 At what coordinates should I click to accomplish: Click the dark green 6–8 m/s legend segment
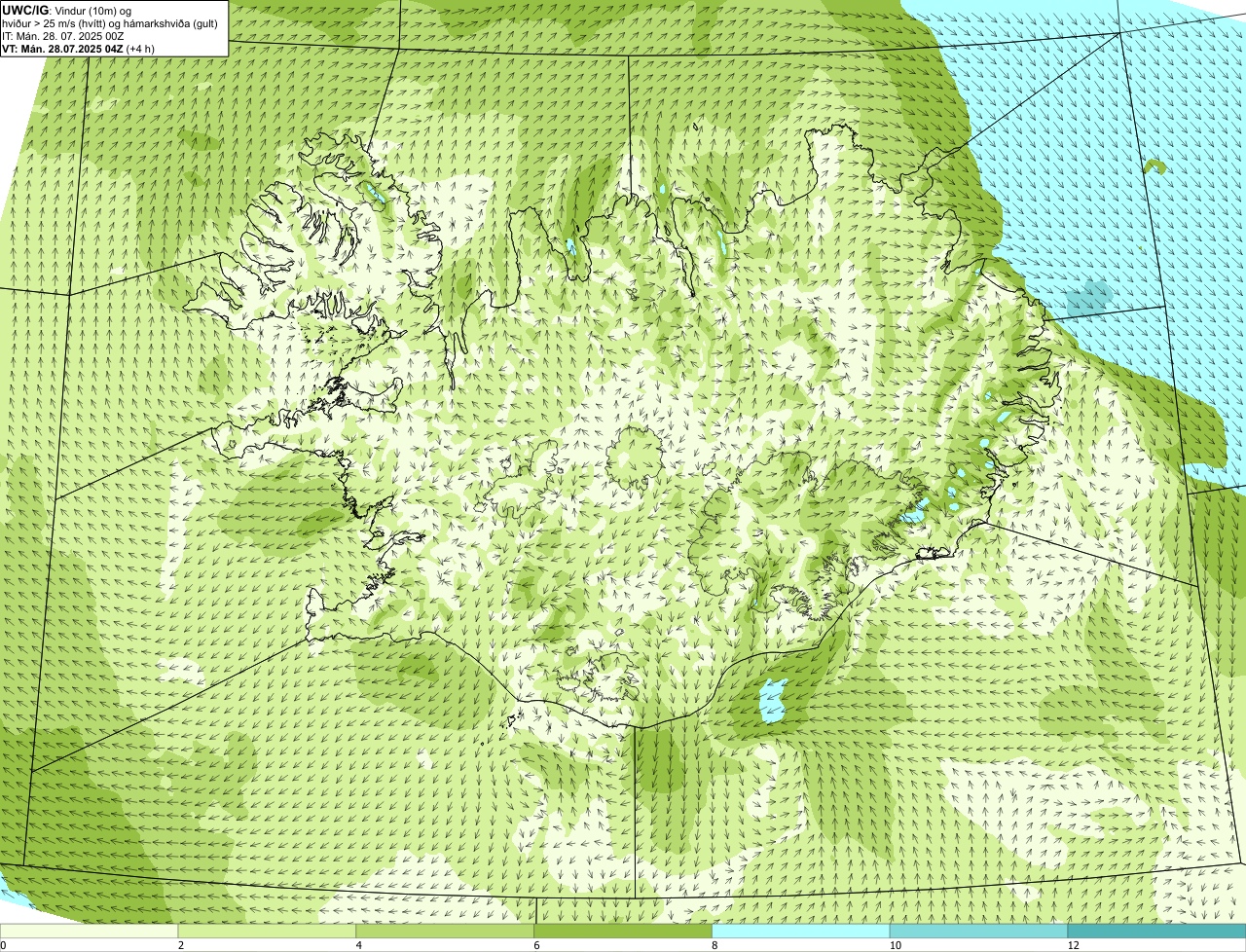624,932
